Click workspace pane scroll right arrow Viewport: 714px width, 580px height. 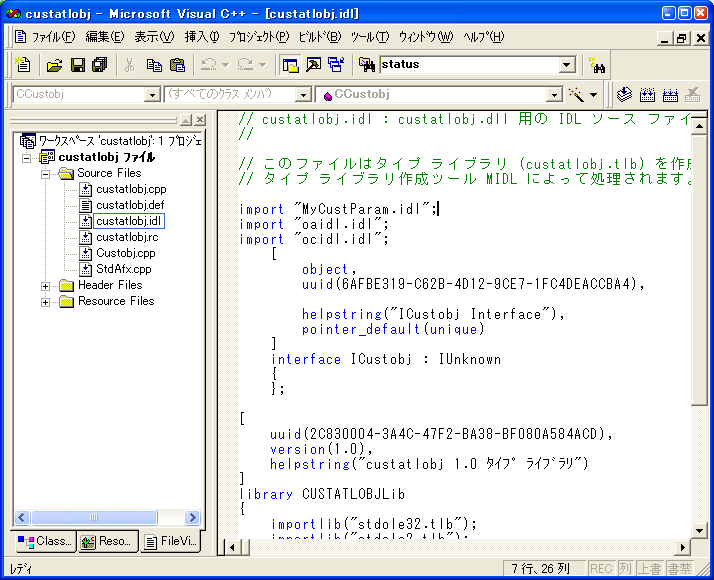[x=192, y=518]
